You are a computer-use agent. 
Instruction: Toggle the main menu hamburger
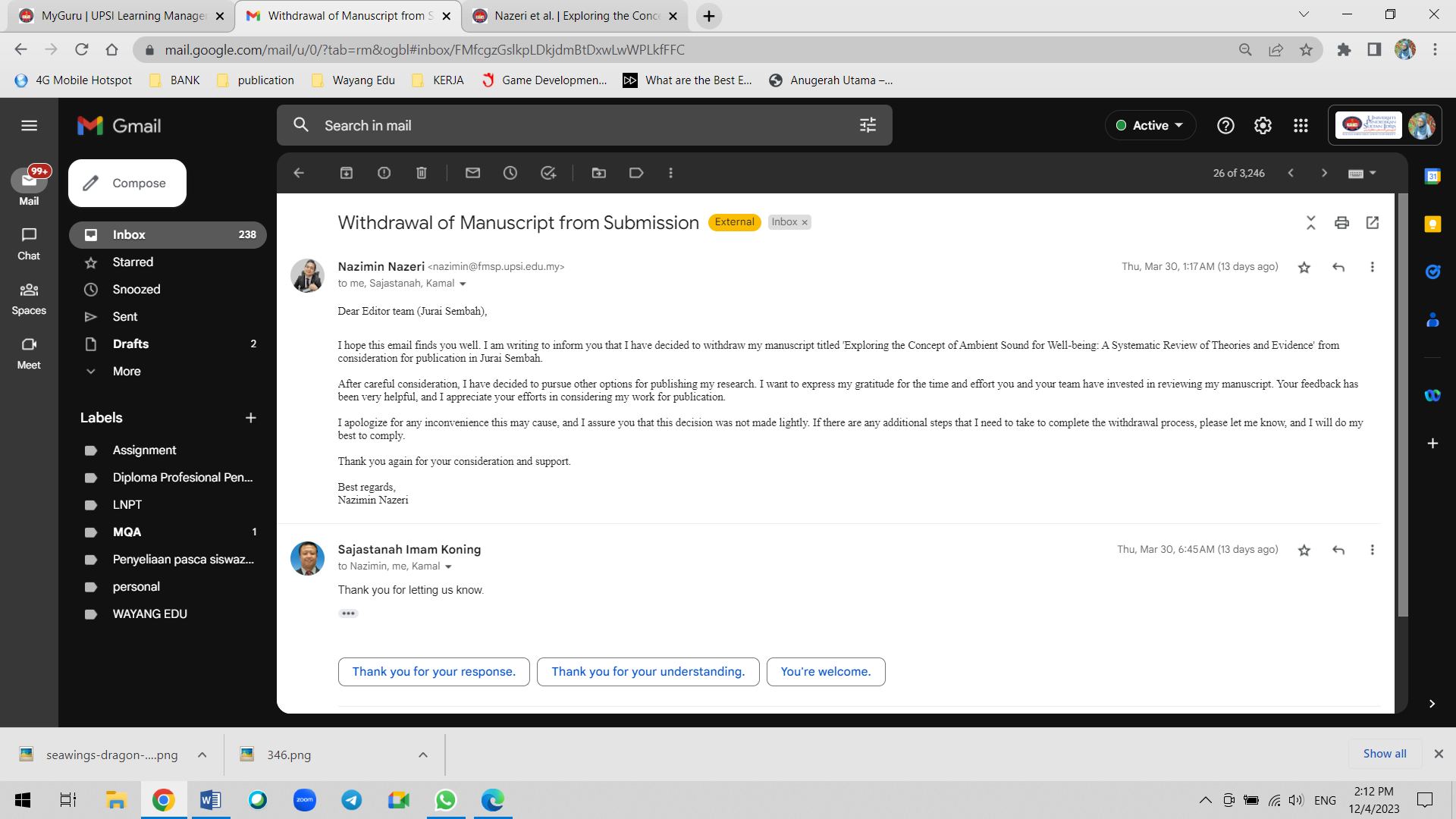[x=29, y=125]
